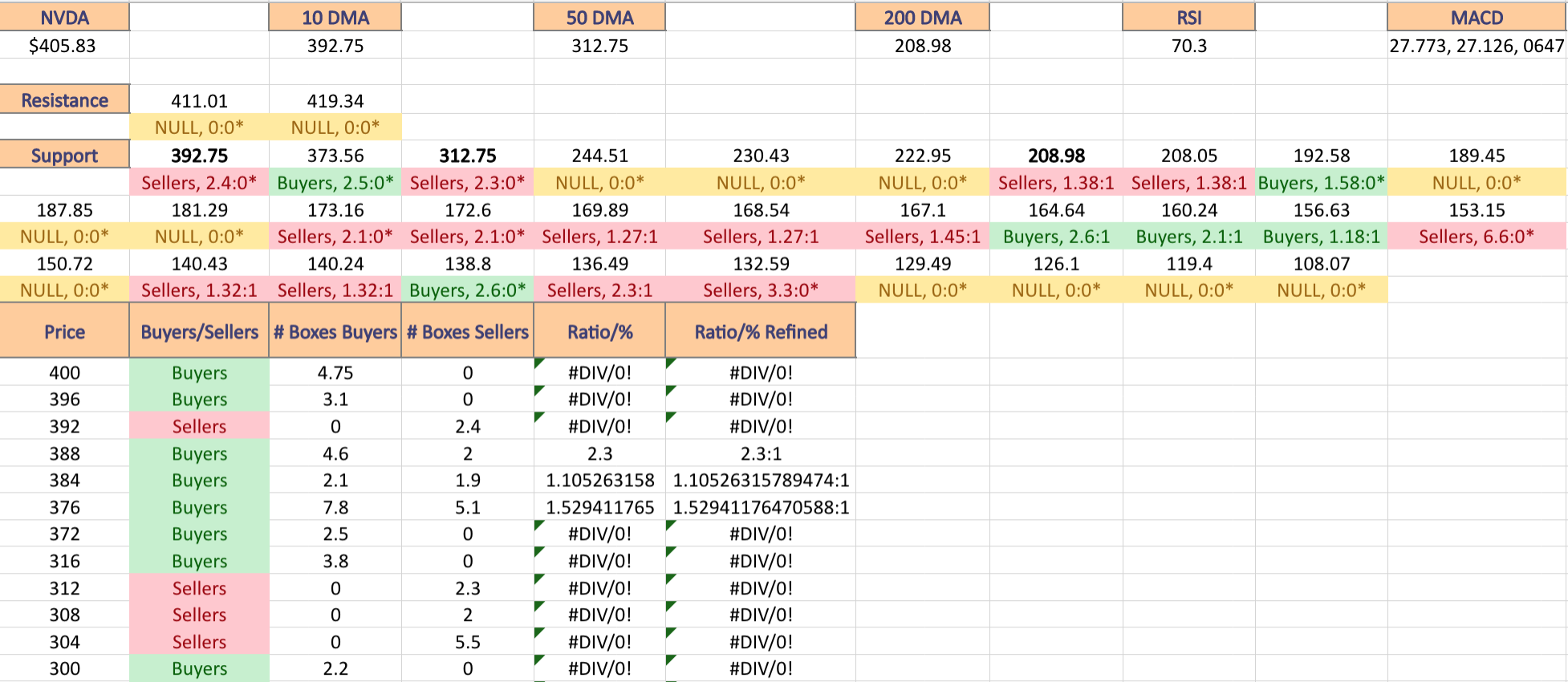Select the Sellers, 6.6:0* cell

point(1477,236)
